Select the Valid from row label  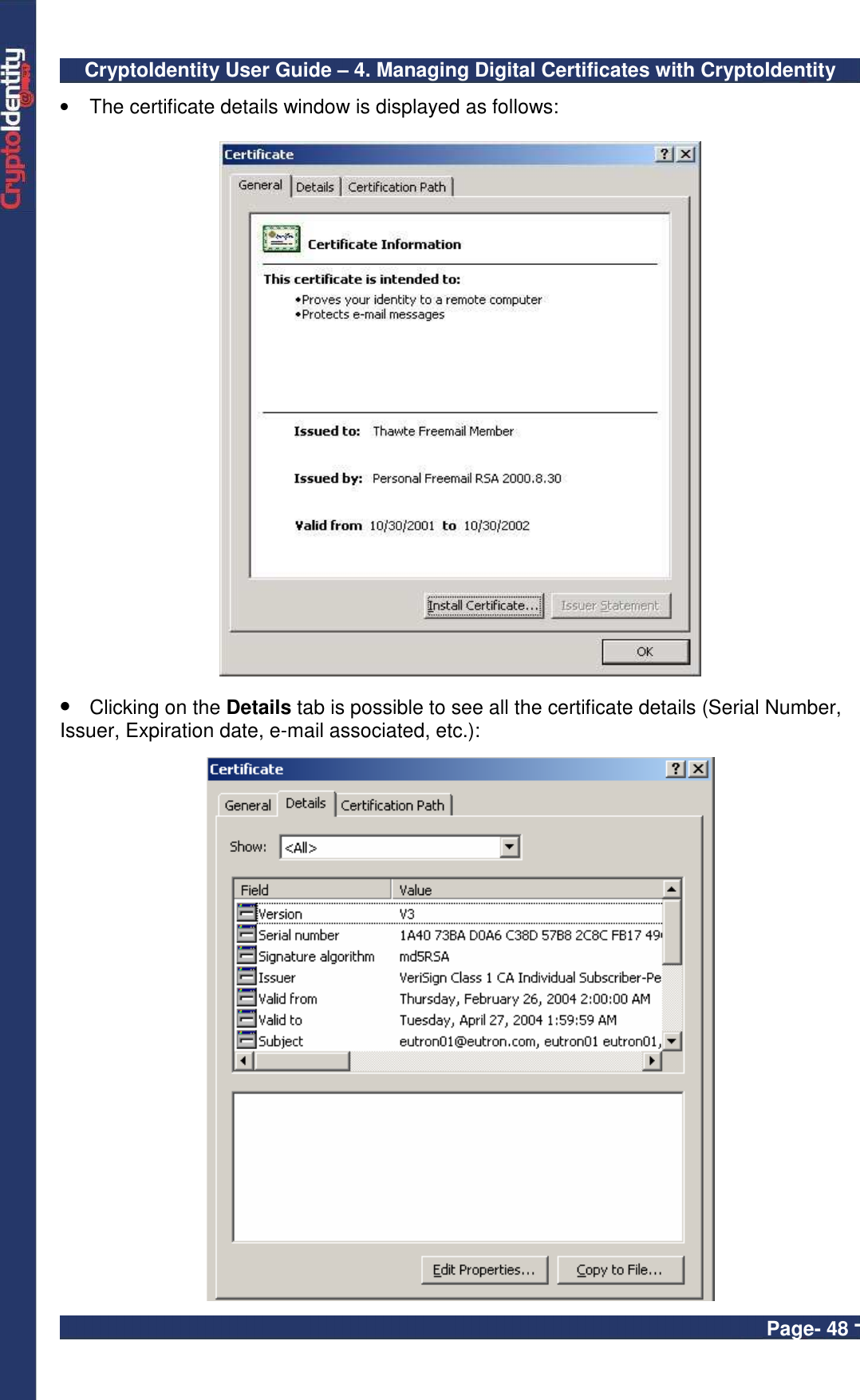pos(288,998)
